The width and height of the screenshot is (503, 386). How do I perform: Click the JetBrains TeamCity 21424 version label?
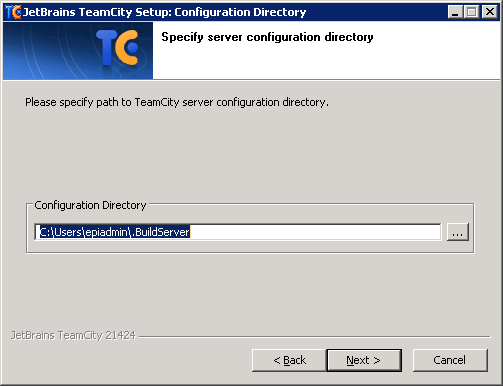73,335
